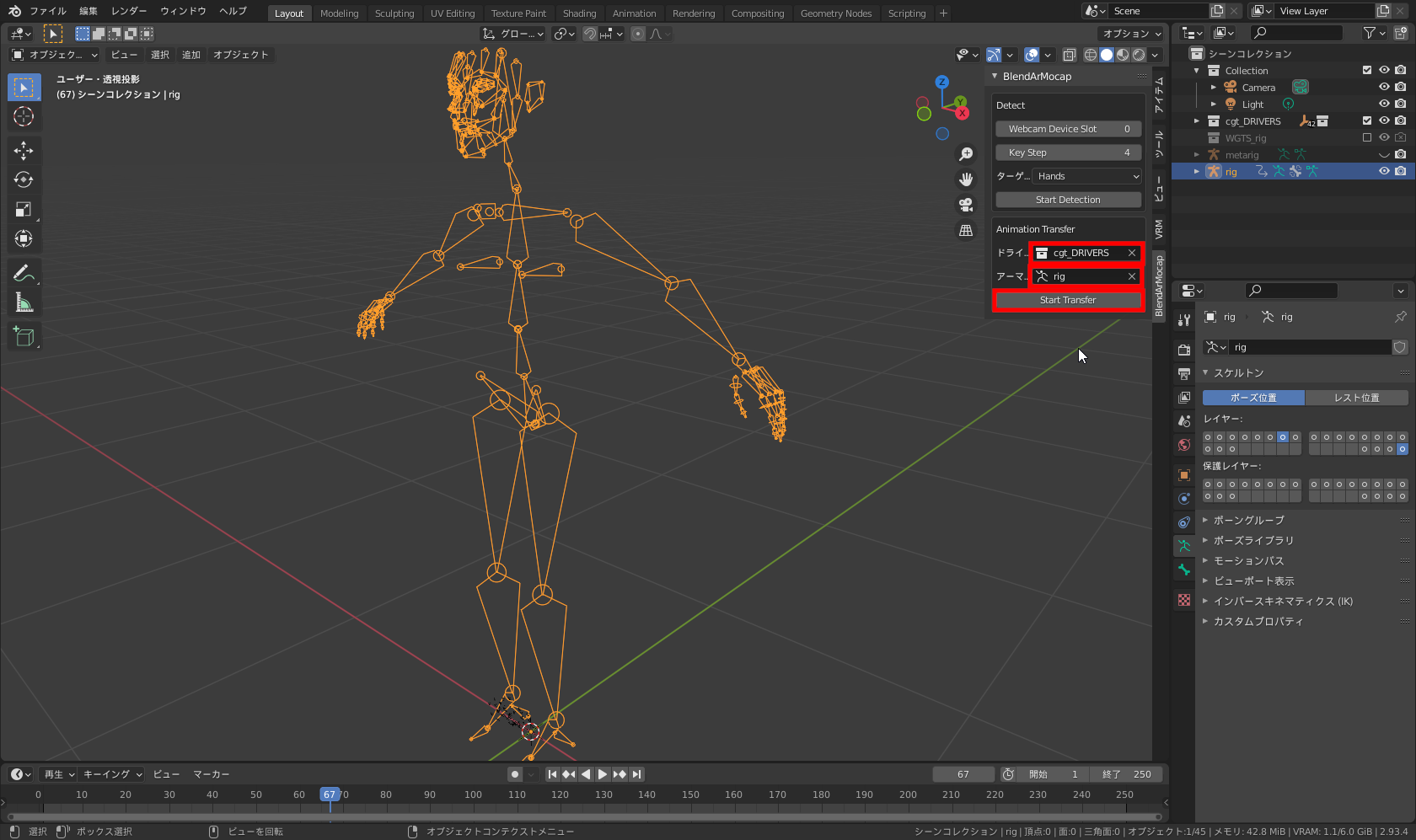The height and width of the screenshot is (840, 1416).
Task: Expand the ボーングループ section
Action: (1249, 520)
